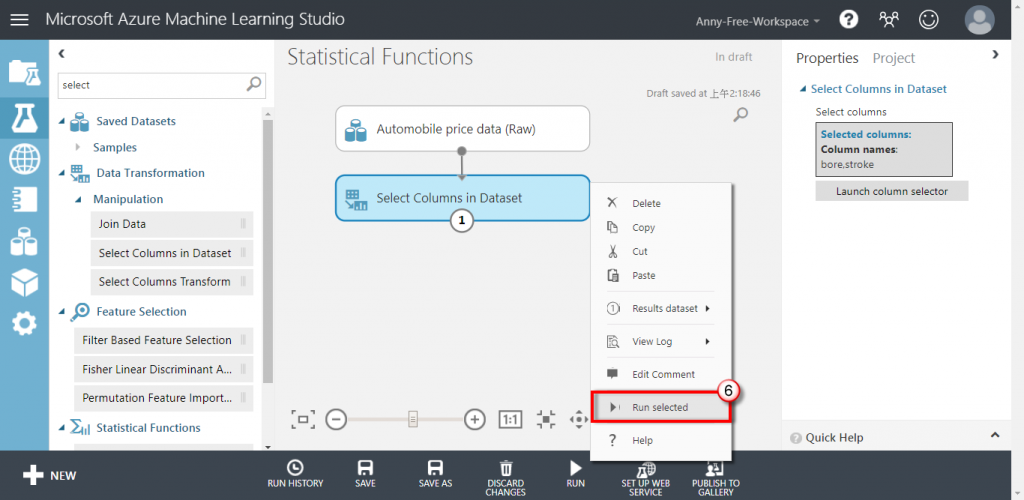Click Publish to Gallery

[716, 479]
